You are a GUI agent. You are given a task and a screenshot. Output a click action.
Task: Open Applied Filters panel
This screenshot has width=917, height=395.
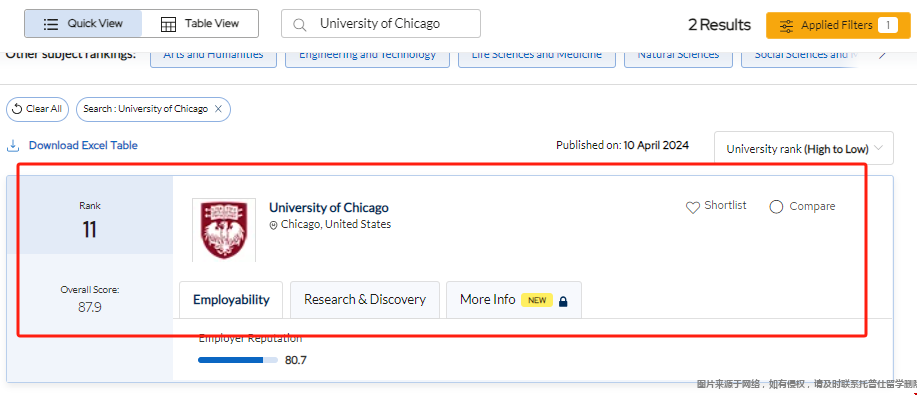click(838, 25)
